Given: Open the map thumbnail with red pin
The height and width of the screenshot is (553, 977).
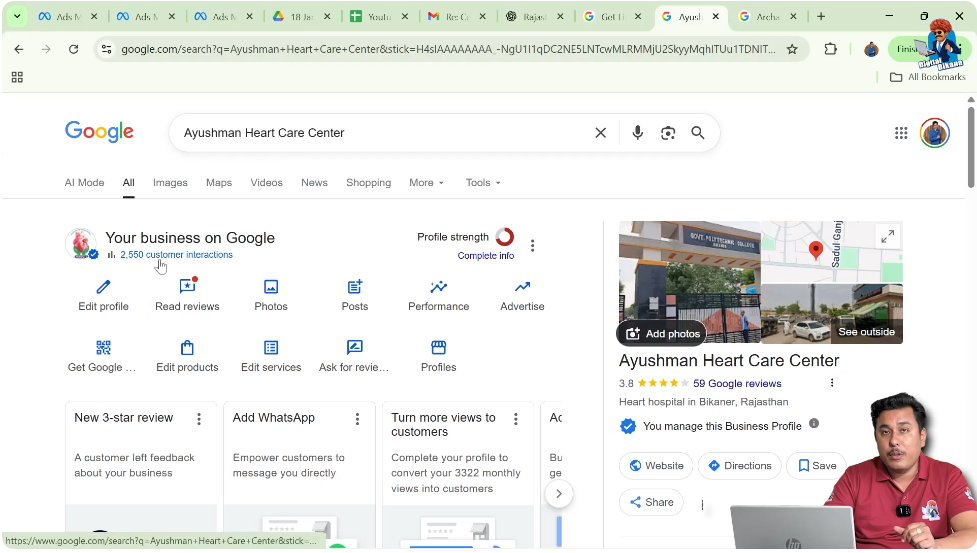Looking at the screenshot, I should 832,252.
